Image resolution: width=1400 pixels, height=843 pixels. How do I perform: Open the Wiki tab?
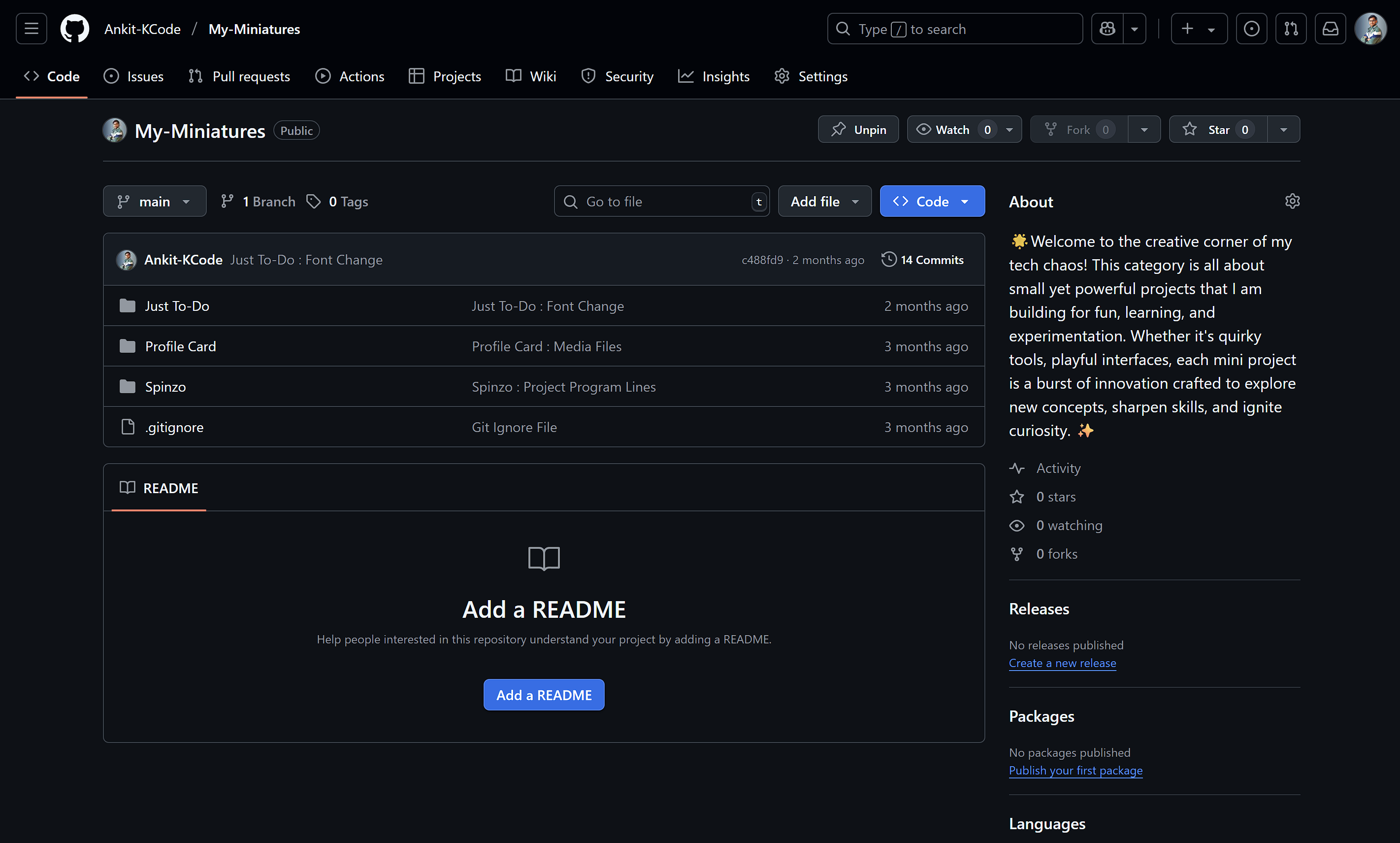[531, 76]
